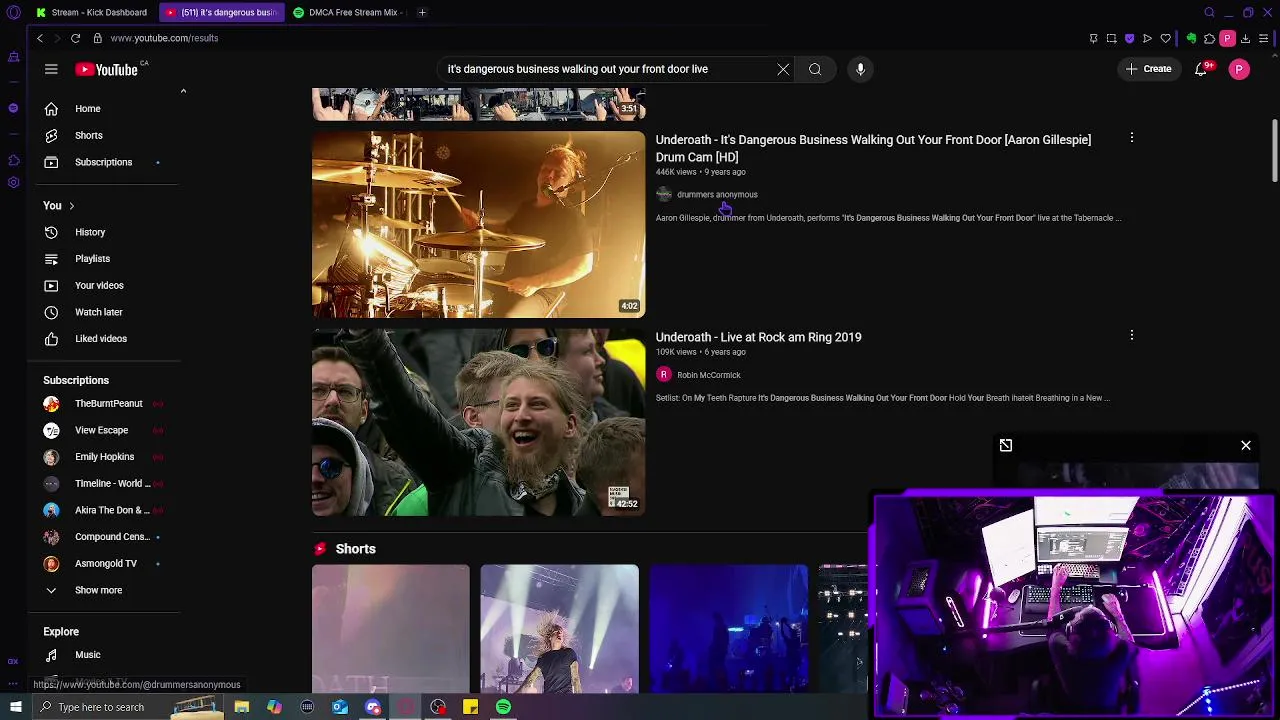Click the pin icon in address bar
This screenshot has width=1280, height=720.
pos(1093,38)
